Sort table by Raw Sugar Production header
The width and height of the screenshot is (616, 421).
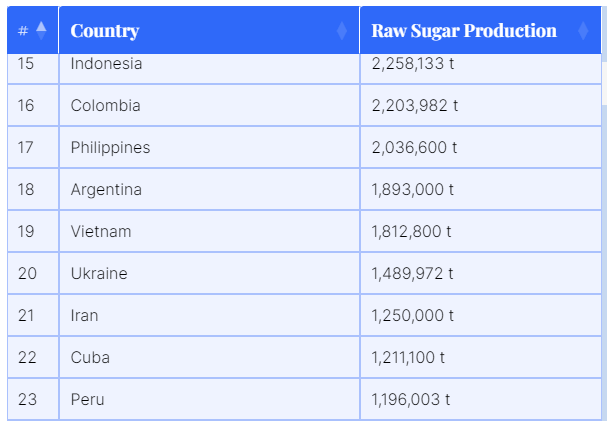point(464,31)
